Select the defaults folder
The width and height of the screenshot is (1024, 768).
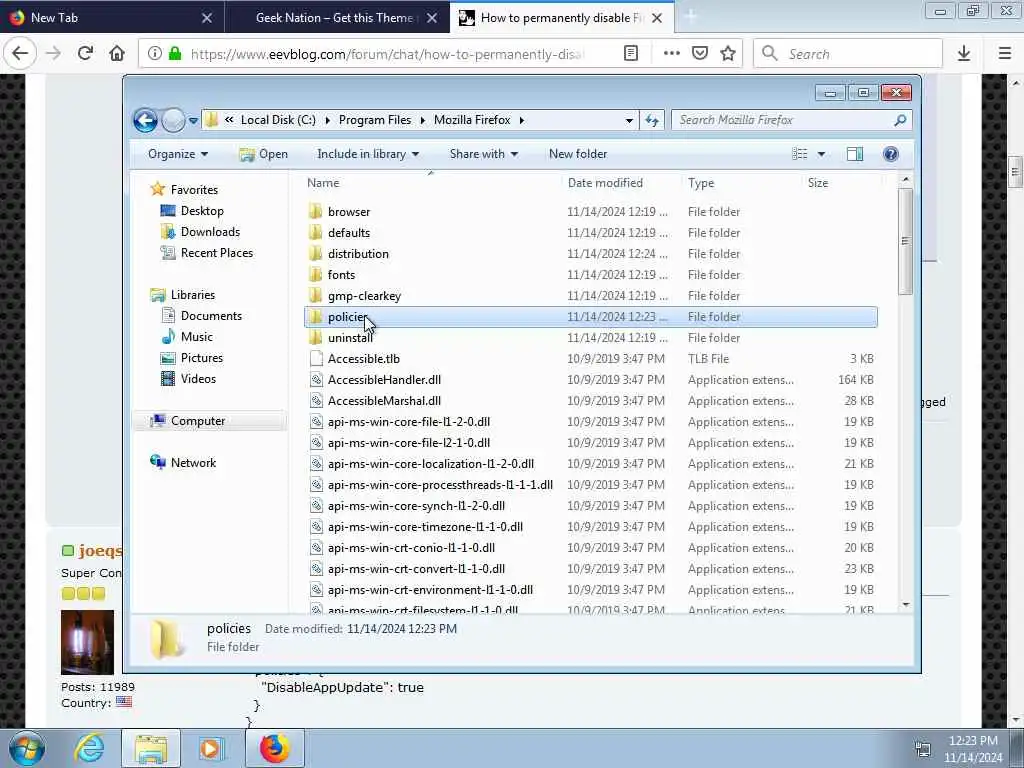click(x=349, y=233)
